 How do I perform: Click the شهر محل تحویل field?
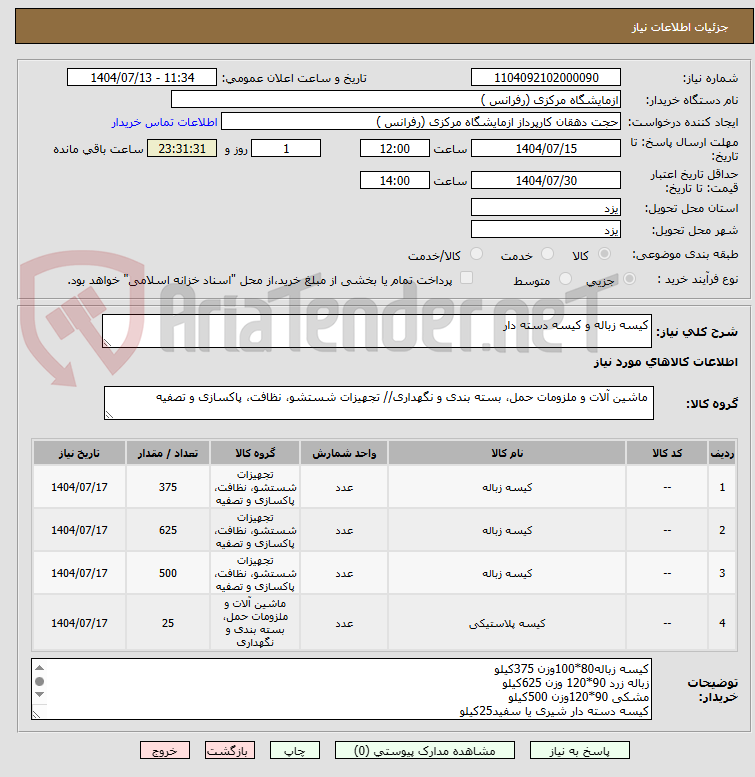click(545, 229)
